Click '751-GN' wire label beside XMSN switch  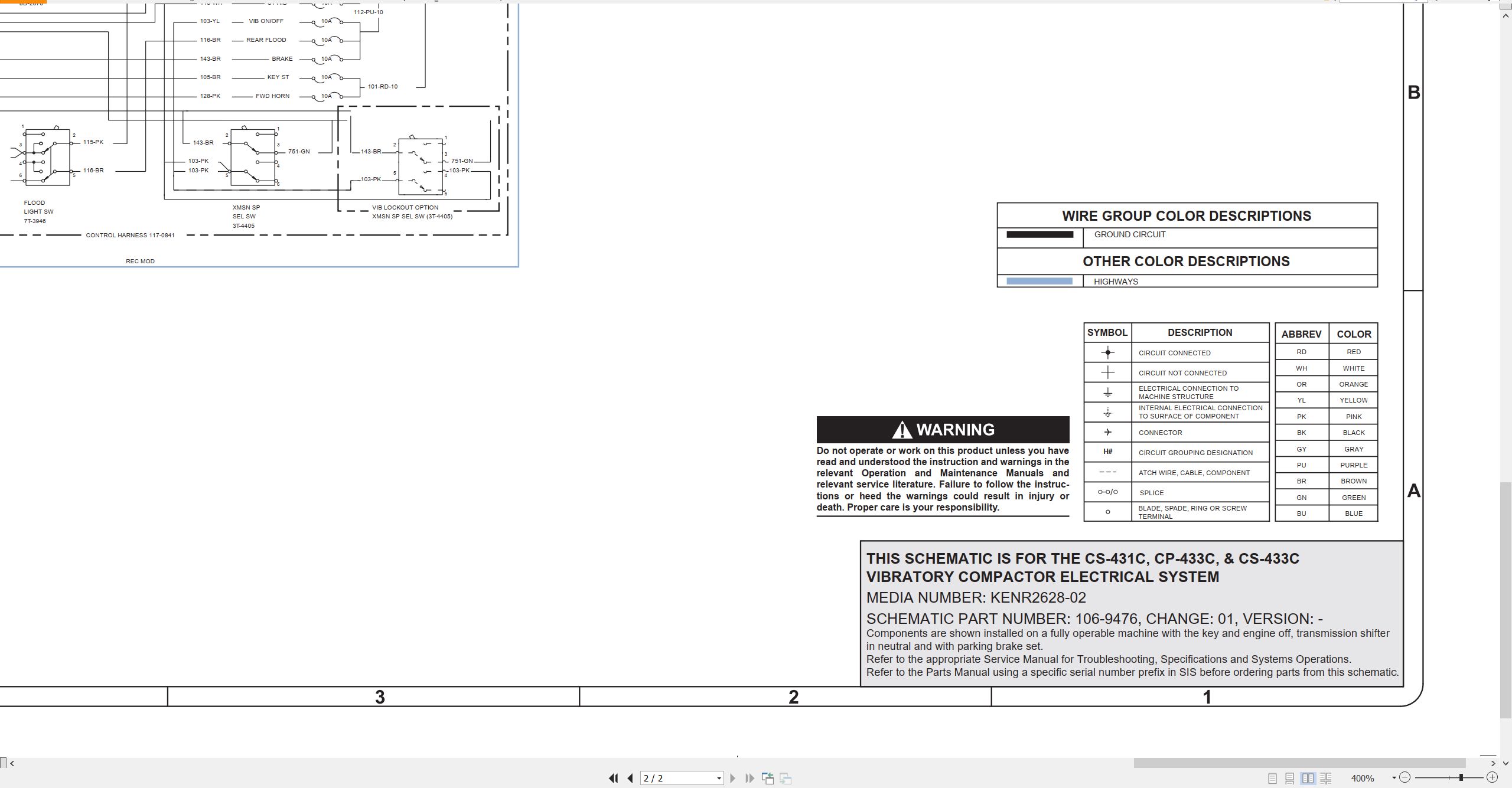click(x=299, y=152)
